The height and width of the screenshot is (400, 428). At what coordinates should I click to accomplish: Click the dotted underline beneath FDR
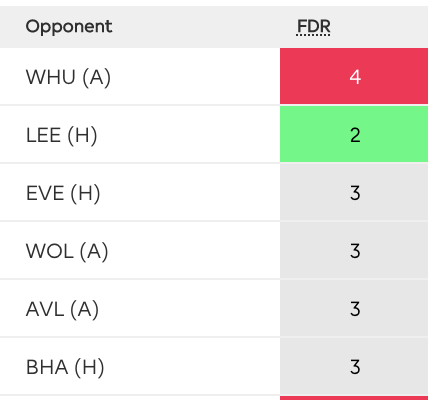313,34
